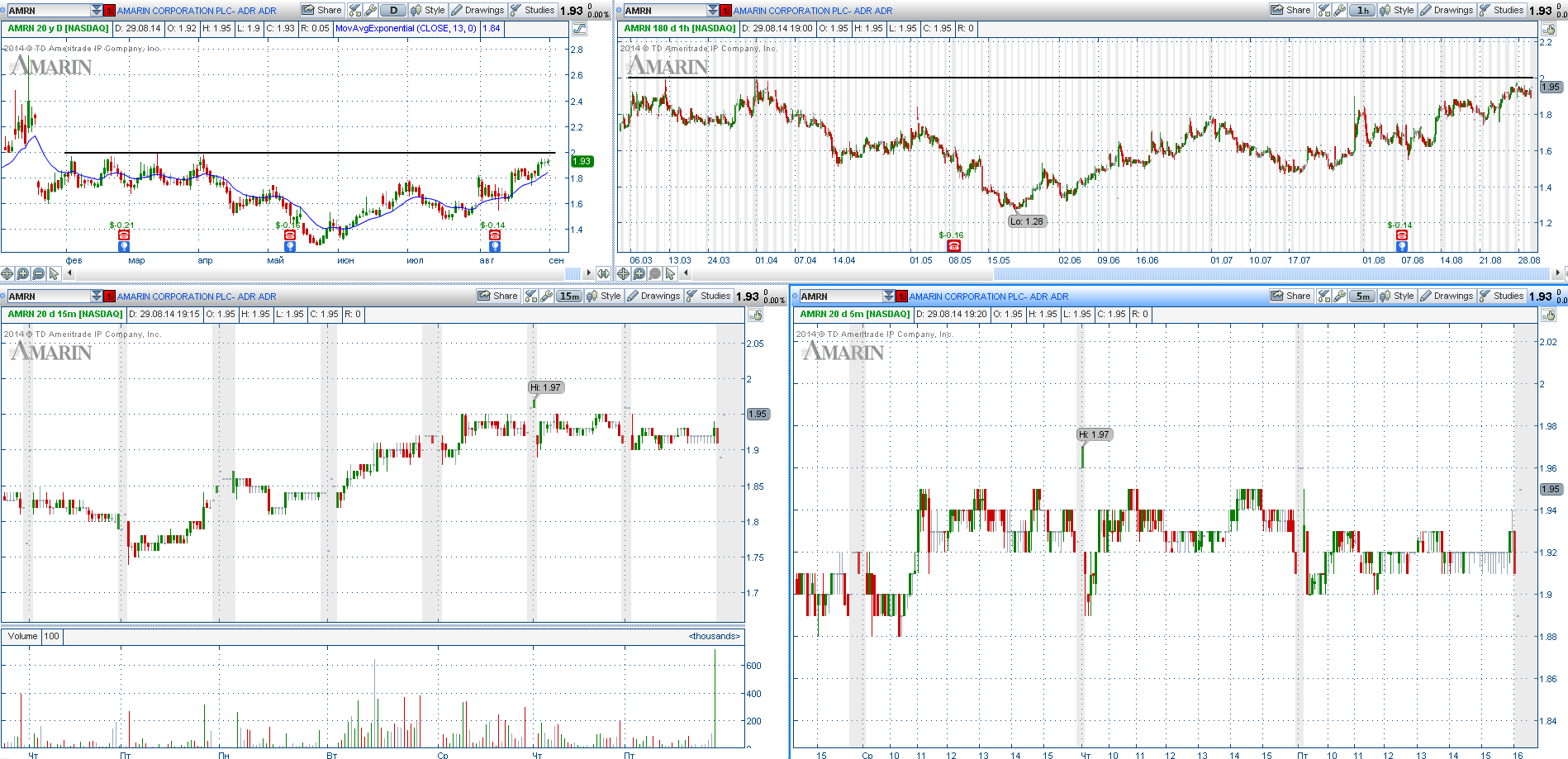Open the 15m timeframe selector
Image resolution: width=1568 pixels, height=759 pixels.
point(569,296)
